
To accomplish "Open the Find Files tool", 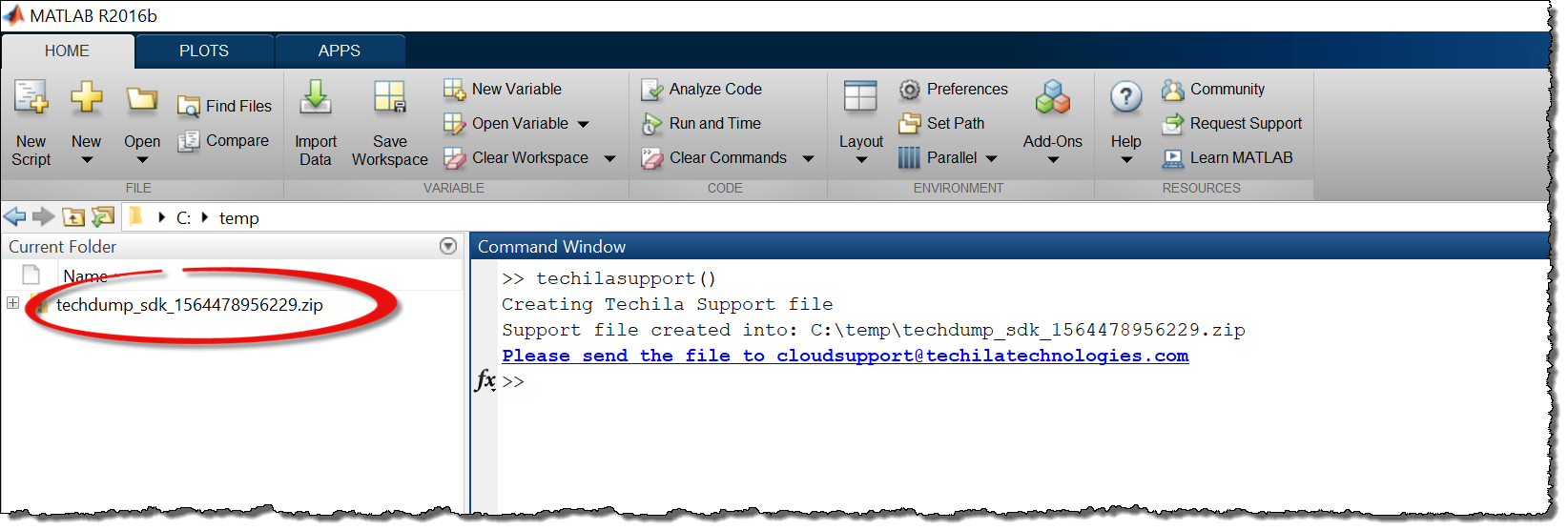I will tap(225, 106).
